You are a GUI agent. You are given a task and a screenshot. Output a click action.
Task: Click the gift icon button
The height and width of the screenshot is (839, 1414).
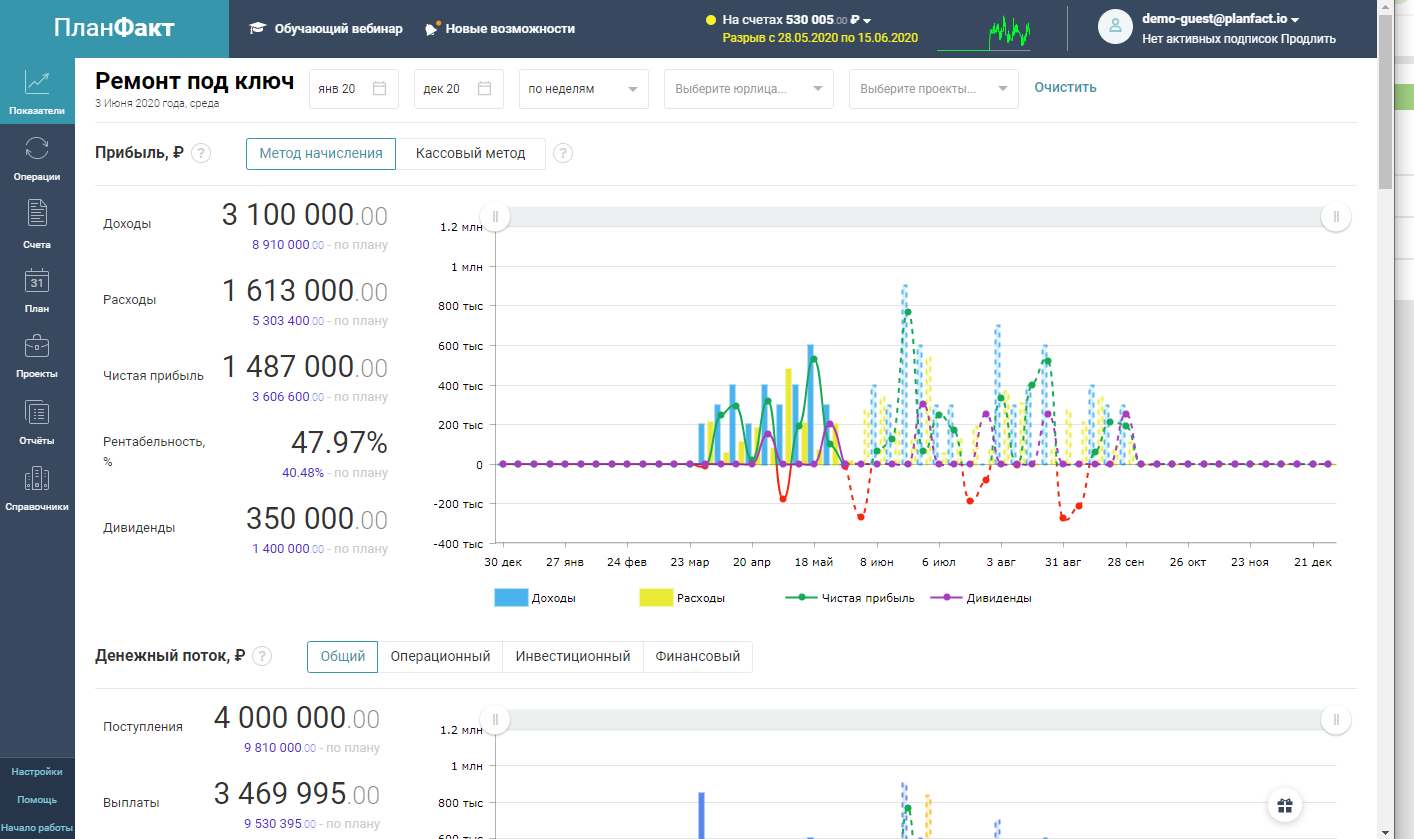coord(1286,805)
